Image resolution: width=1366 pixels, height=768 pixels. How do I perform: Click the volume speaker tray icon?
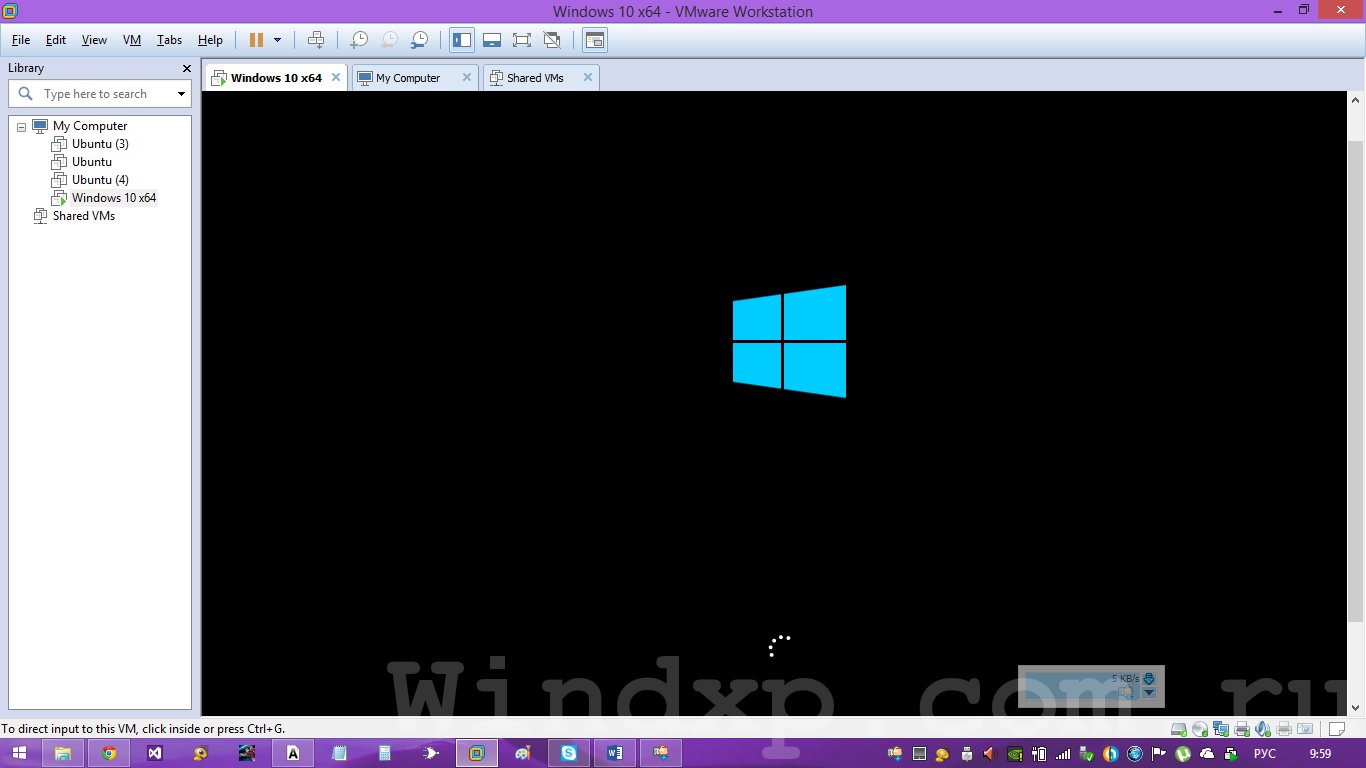click(x=990, y=754)
